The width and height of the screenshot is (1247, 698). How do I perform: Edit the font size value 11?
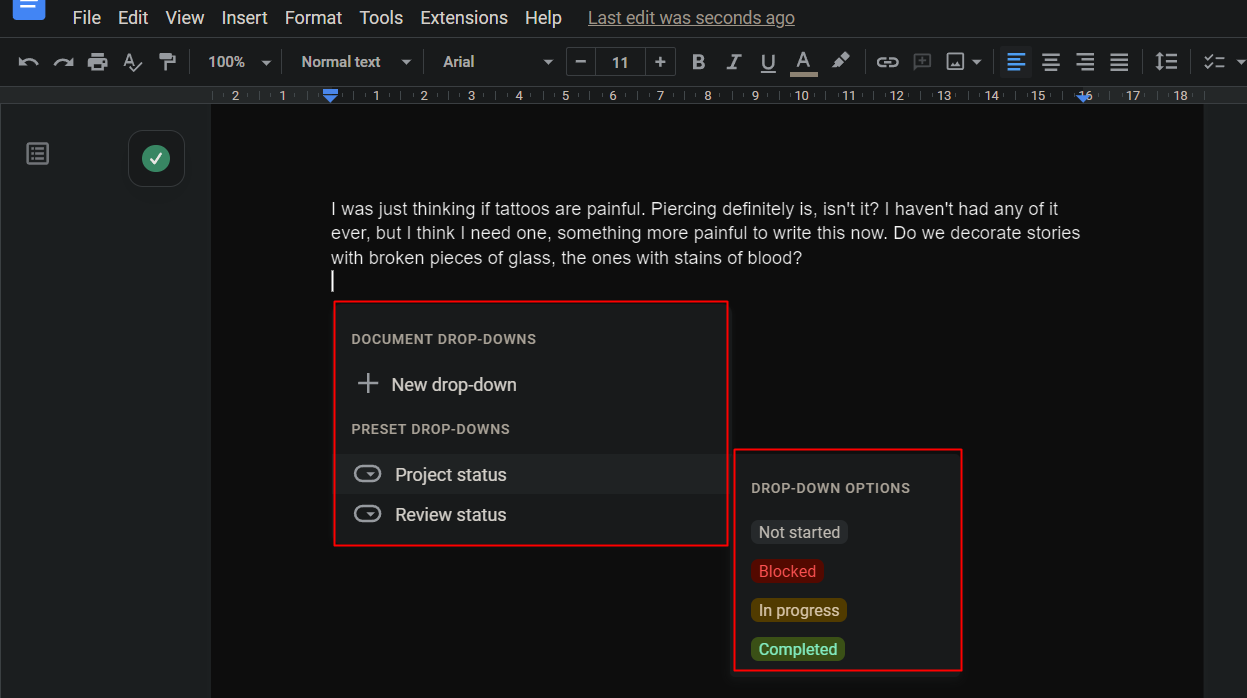[620, 62]
